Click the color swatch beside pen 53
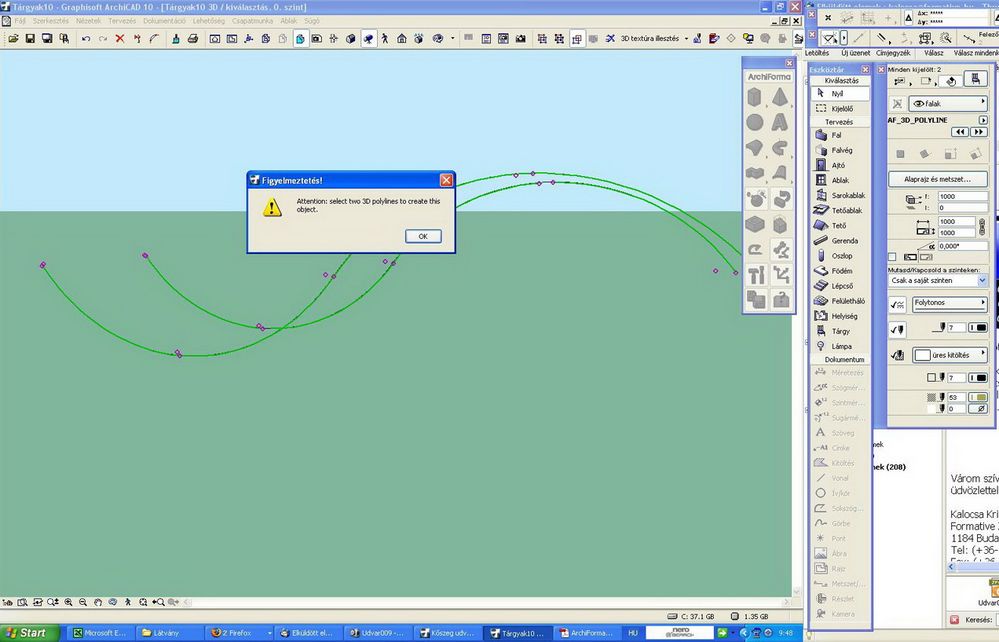999x642 pixels. click(x=978, y=397)
